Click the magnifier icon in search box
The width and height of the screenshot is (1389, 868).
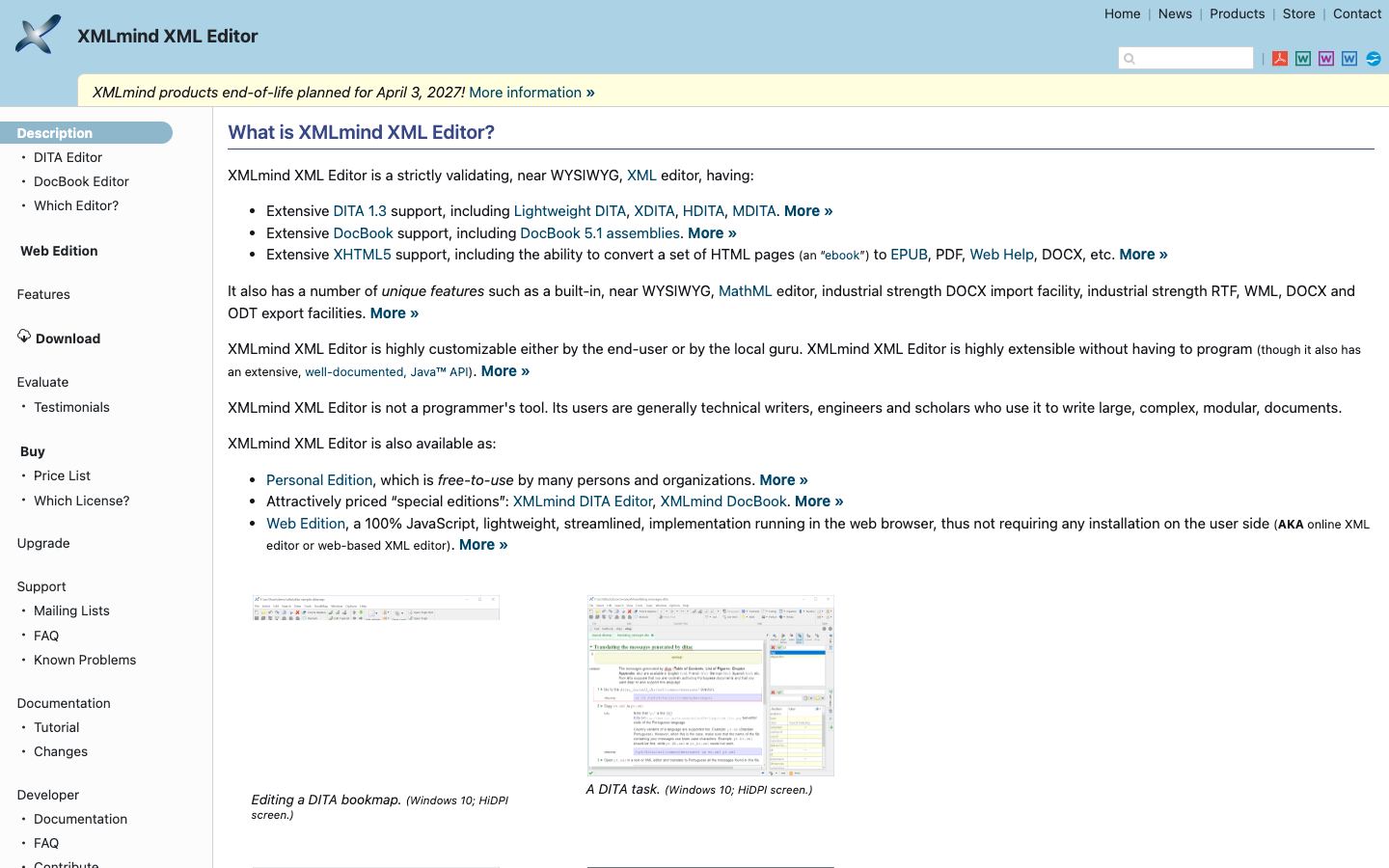[x=1130, y=59]
